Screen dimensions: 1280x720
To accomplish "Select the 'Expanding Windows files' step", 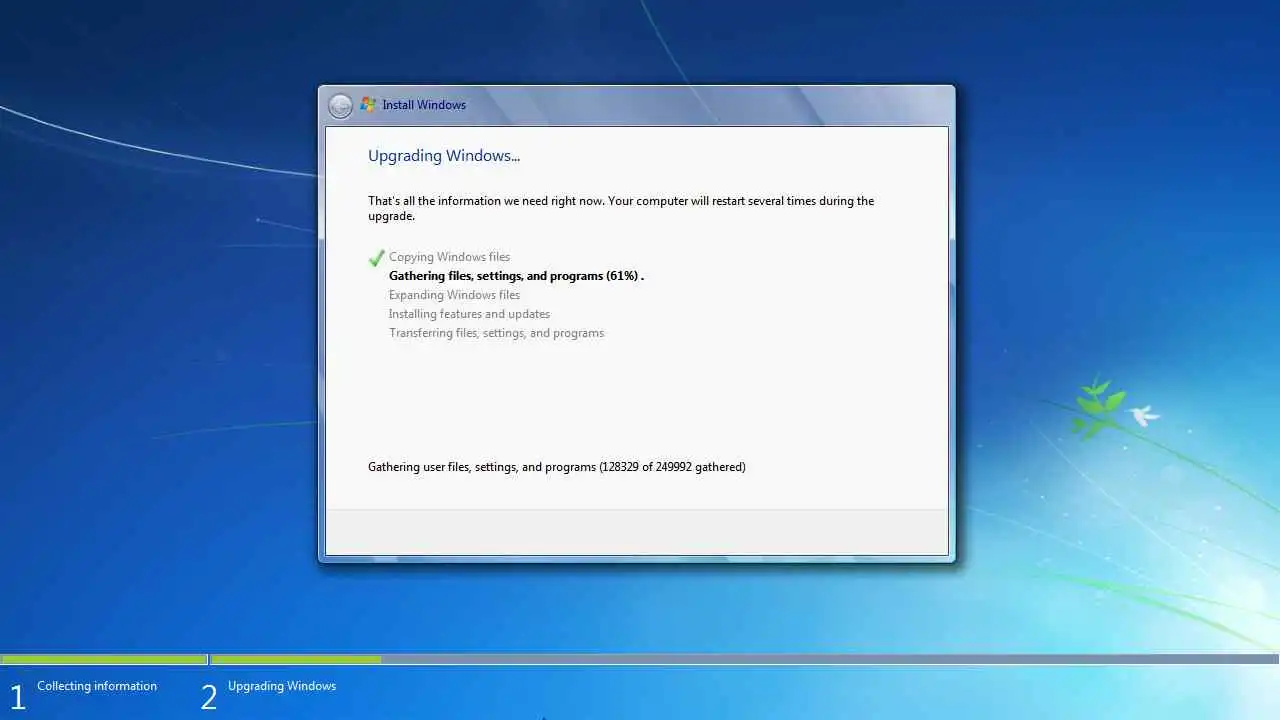I will click(454, 295).
